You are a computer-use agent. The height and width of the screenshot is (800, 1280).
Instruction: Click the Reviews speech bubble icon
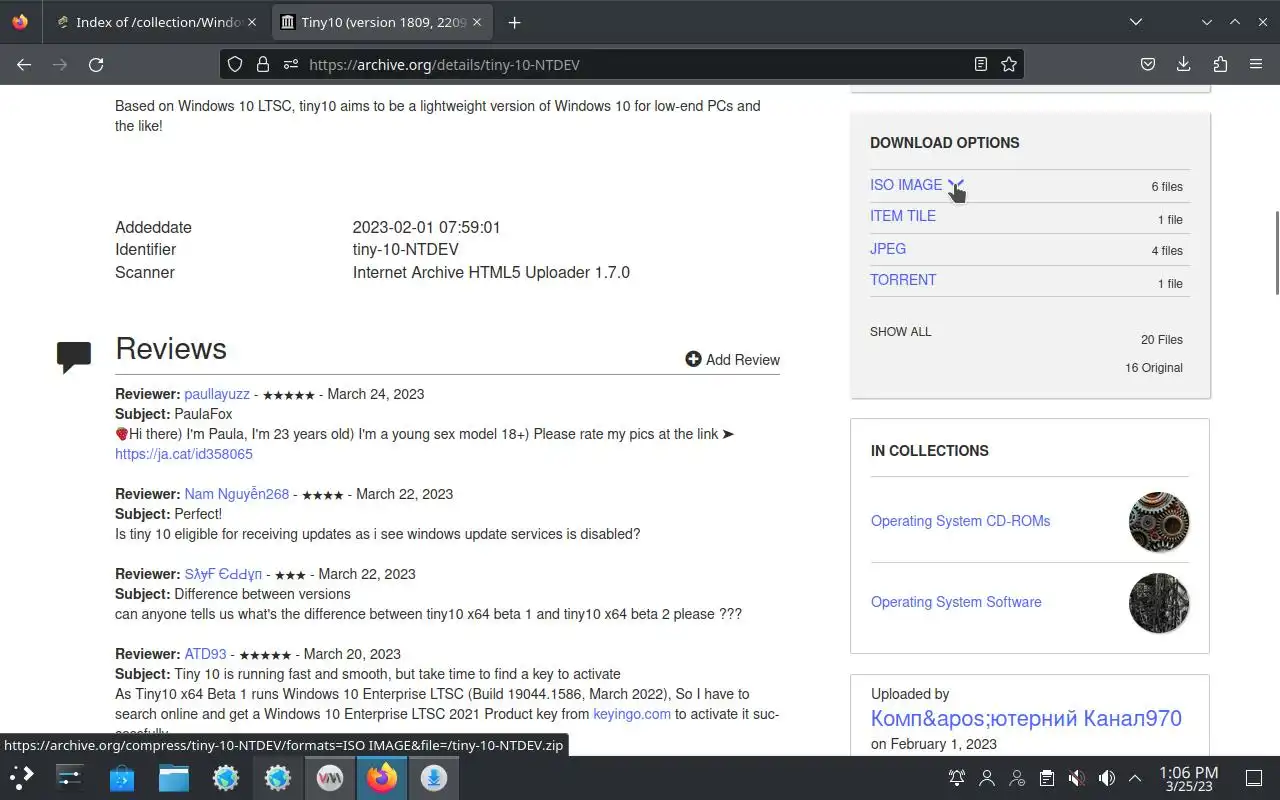click(74, 357)
